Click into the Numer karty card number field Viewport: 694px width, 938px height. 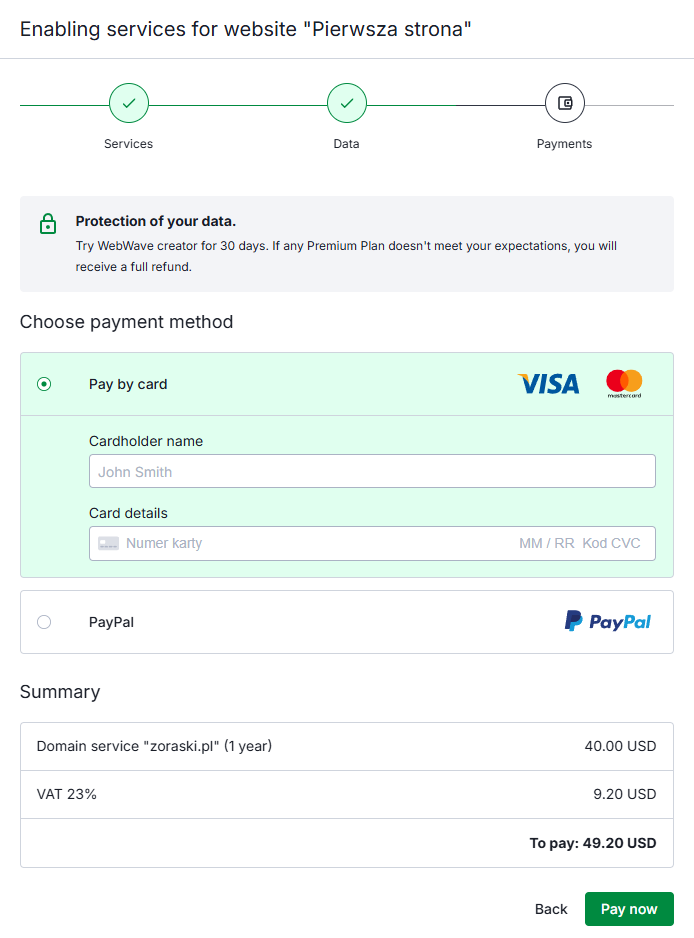click(x=300, y=543)
